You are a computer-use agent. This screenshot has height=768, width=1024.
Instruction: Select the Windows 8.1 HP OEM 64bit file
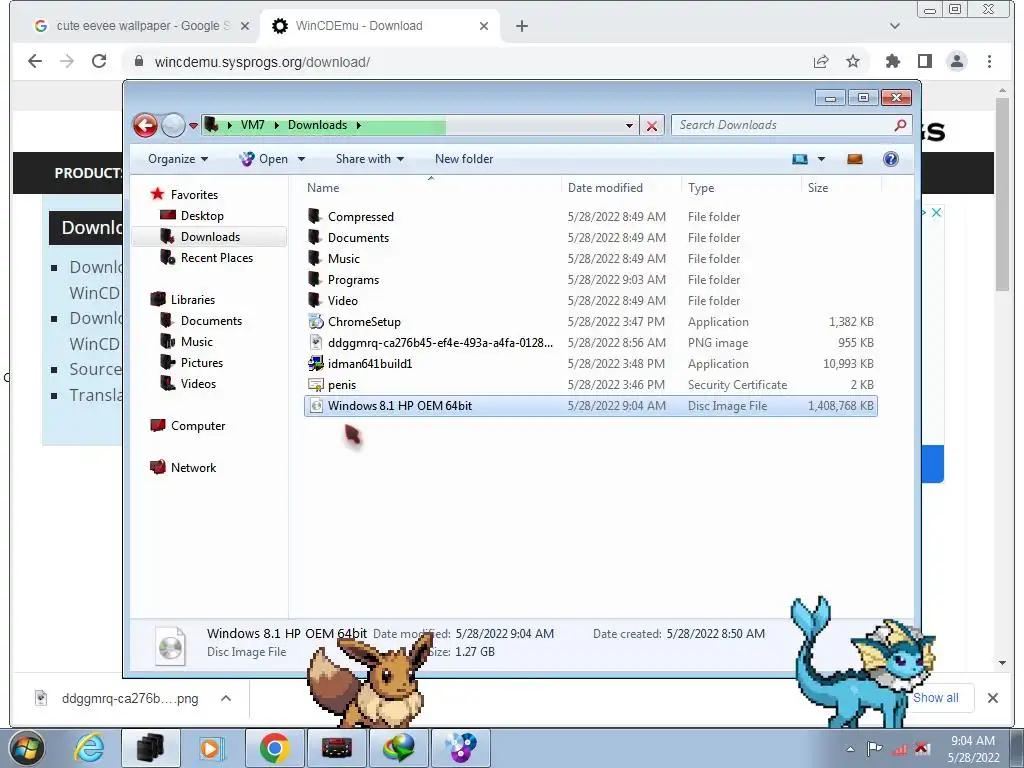point(590,406)
